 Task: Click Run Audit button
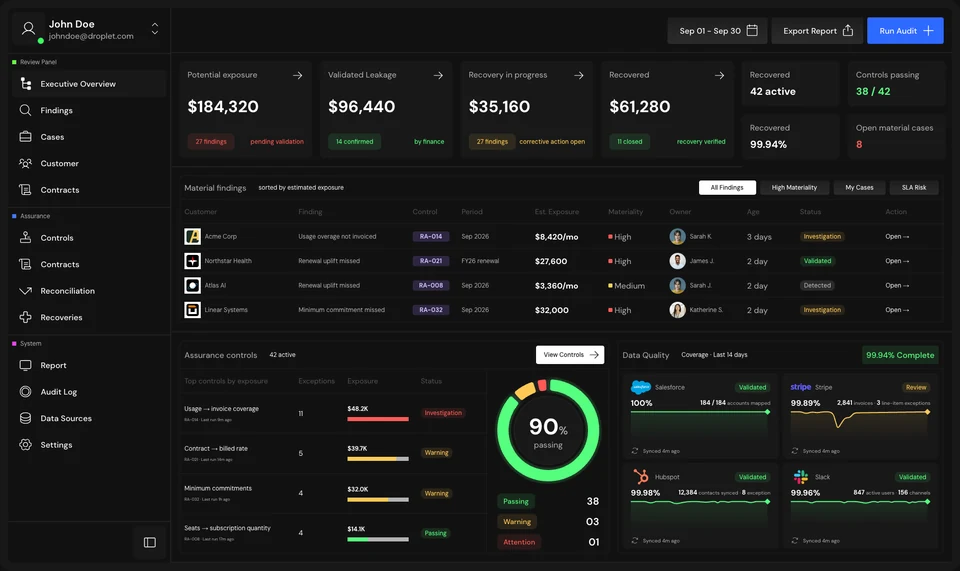click(905, 31)
